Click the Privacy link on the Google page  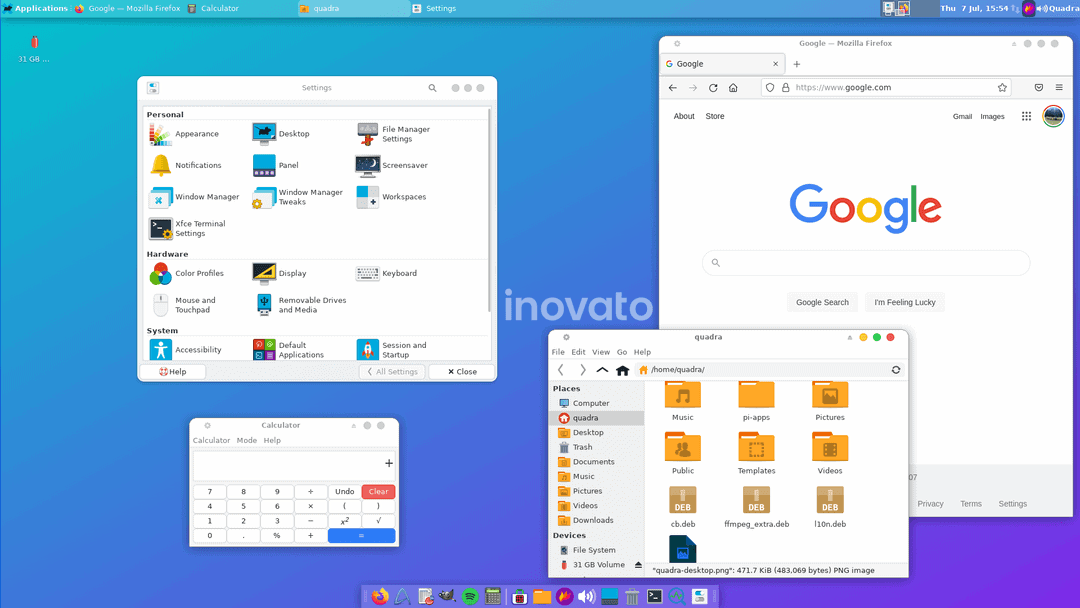tap(930, 503)
